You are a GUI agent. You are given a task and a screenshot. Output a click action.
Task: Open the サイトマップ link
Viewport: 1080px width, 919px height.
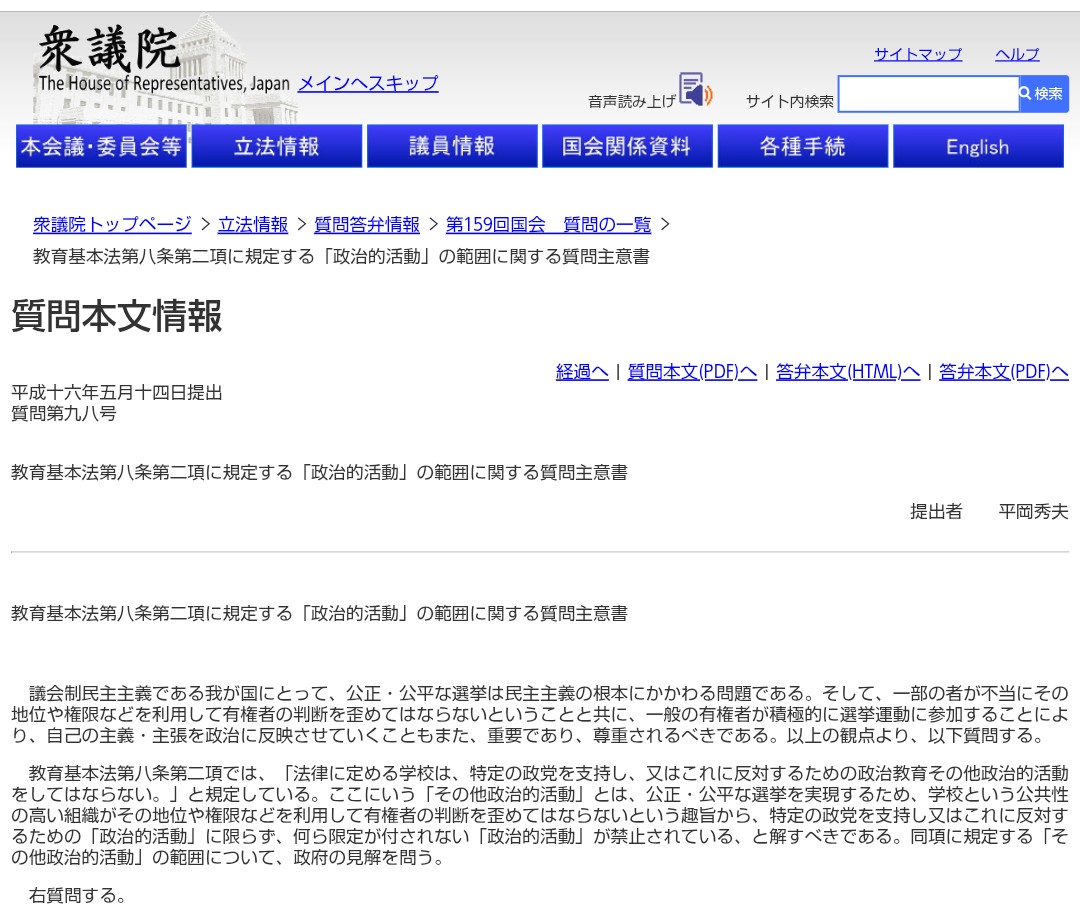(917, 54)
